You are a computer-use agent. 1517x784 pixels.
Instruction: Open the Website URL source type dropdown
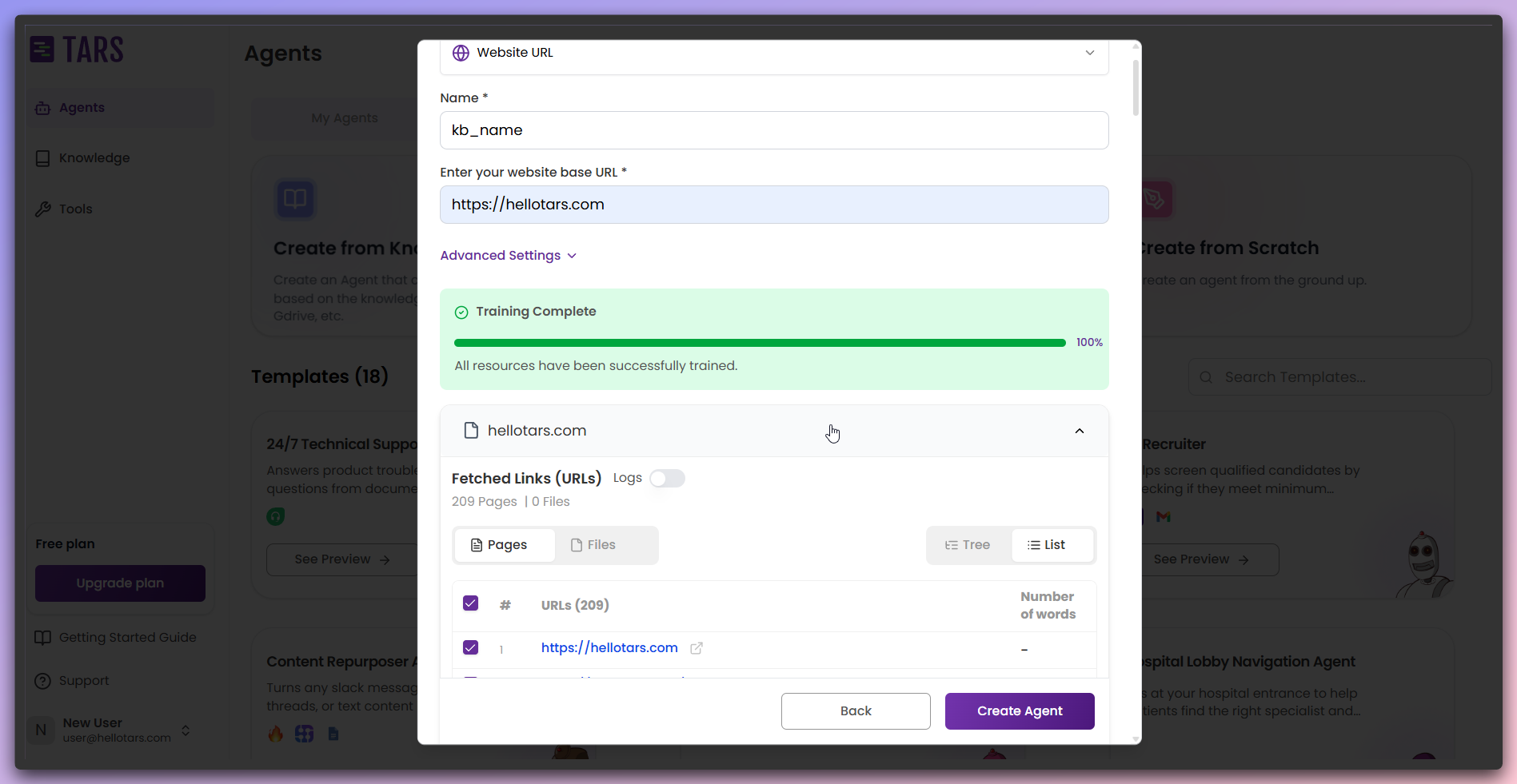(x=774, y=54)
